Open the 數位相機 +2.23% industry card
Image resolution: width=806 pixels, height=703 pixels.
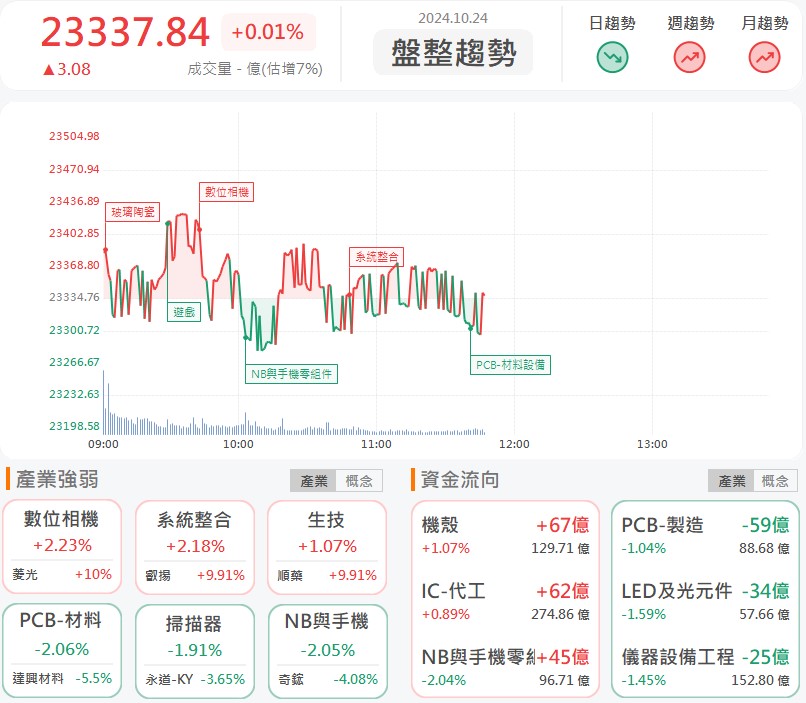click(62, 547)
